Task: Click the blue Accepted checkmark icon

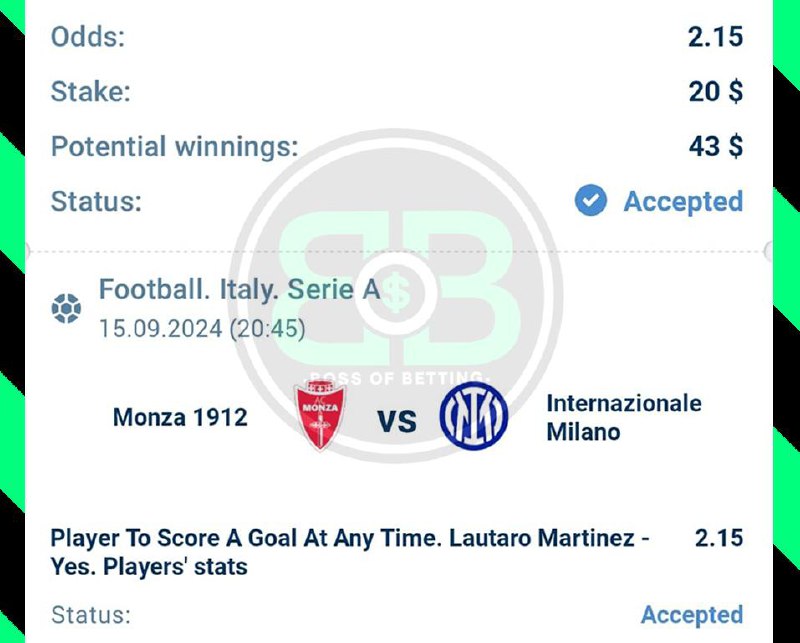Action: (x=591, y=201)
